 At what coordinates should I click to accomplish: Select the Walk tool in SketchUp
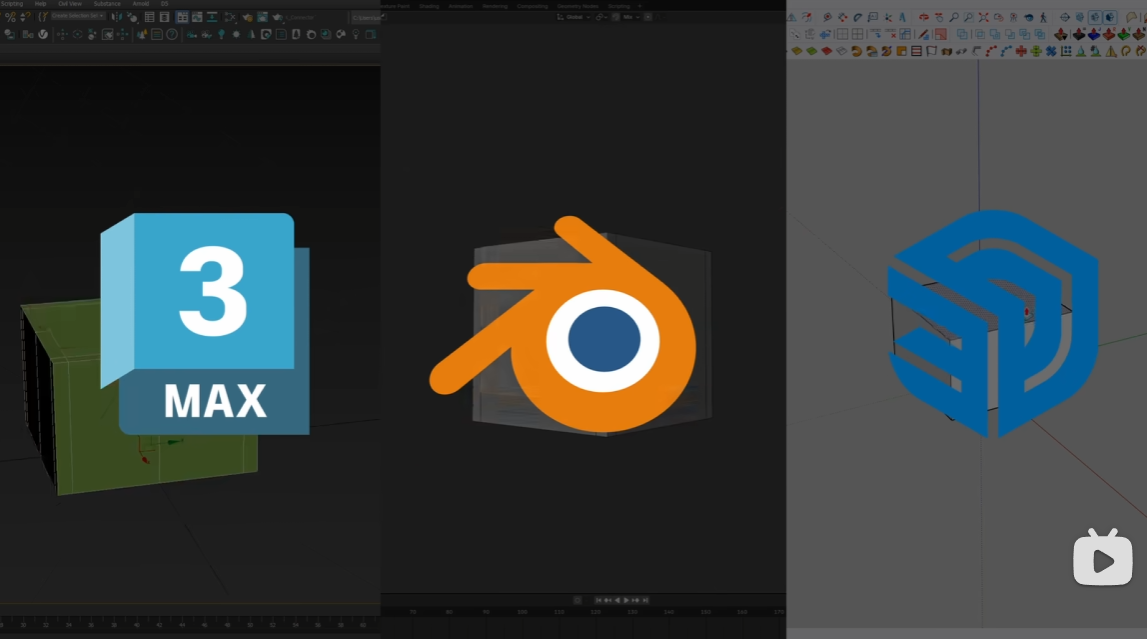point(1043,17)
